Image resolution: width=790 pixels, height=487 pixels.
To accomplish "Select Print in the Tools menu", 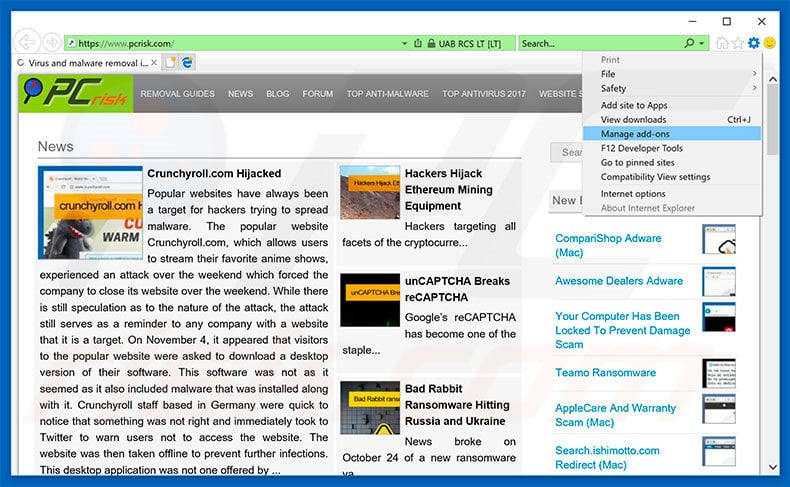I will click(672, 59).
